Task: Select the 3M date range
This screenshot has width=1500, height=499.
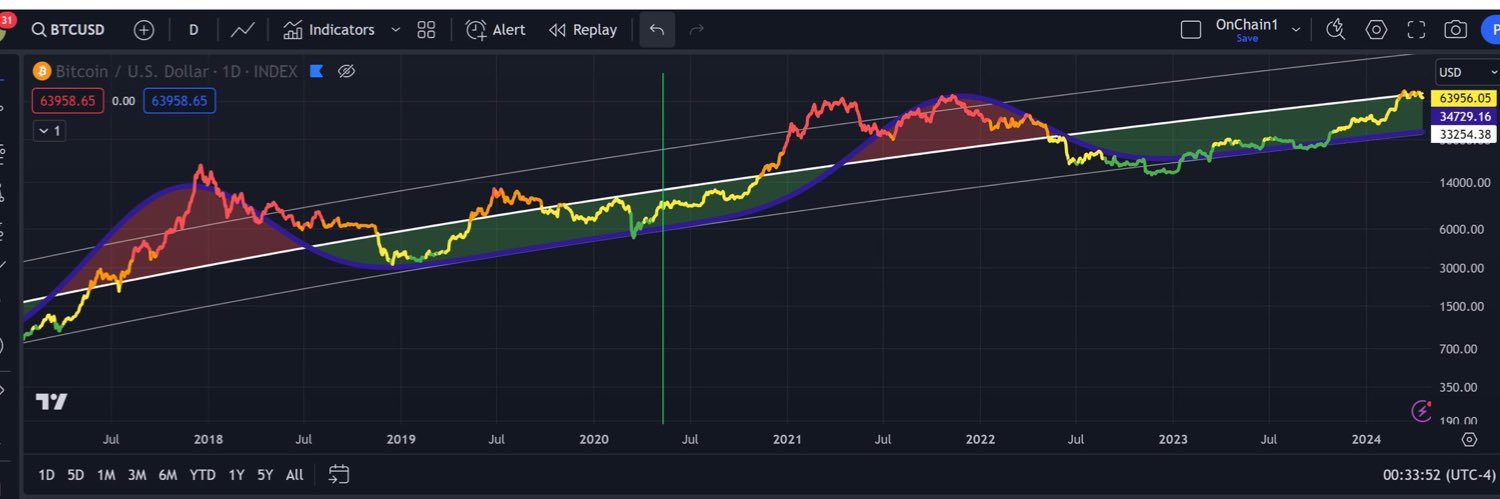Action: (137, 475)
